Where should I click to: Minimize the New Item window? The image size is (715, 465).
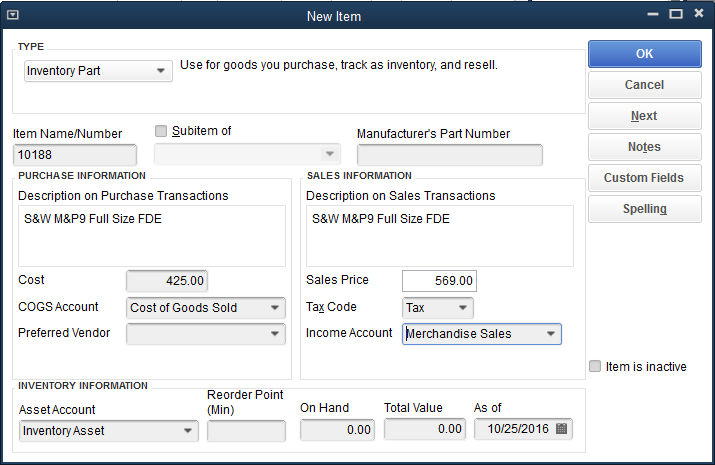653,14
